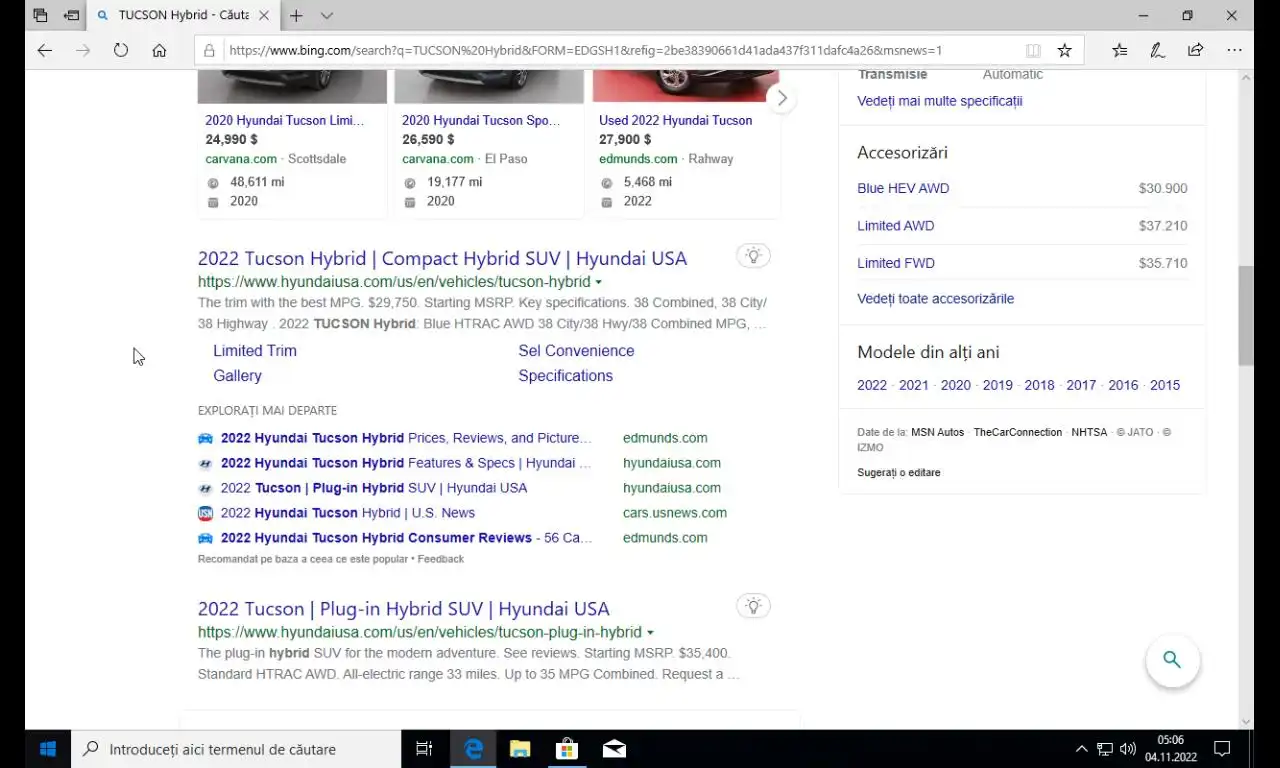Open the browser home page
This screenshot has height=768, width=1280.
click(x=159, y=50)
